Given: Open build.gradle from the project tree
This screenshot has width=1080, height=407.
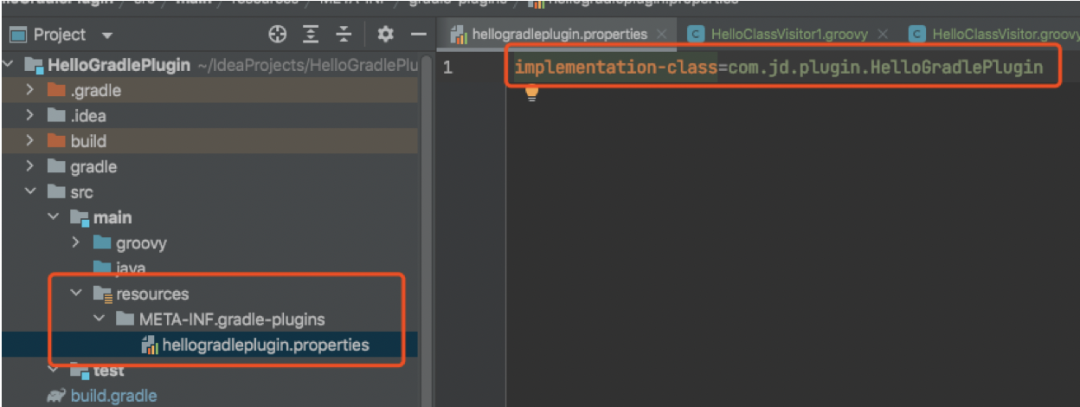Looking at the screenshot, I should tap(113, 396).
